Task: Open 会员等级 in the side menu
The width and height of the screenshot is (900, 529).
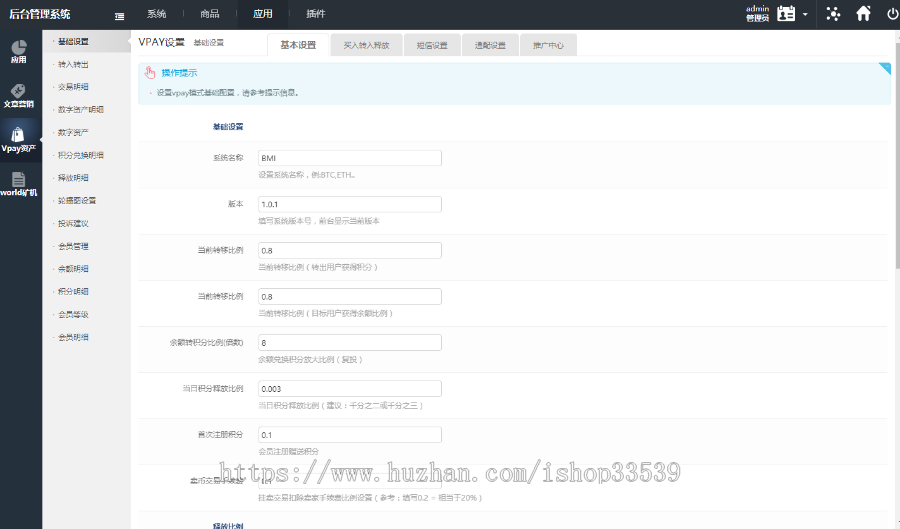Action: [x=73, y=314]
